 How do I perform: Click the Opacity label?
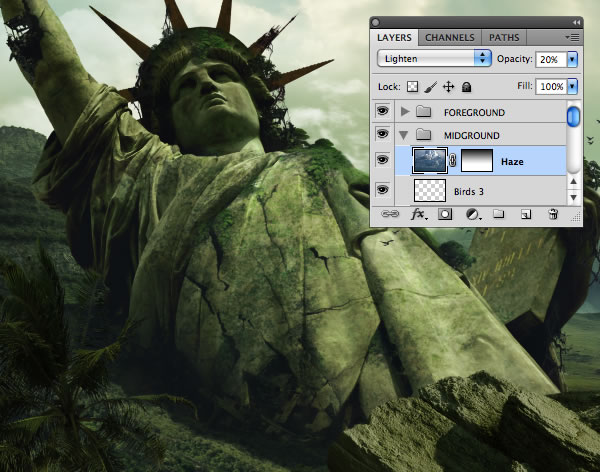pos(514,59)
